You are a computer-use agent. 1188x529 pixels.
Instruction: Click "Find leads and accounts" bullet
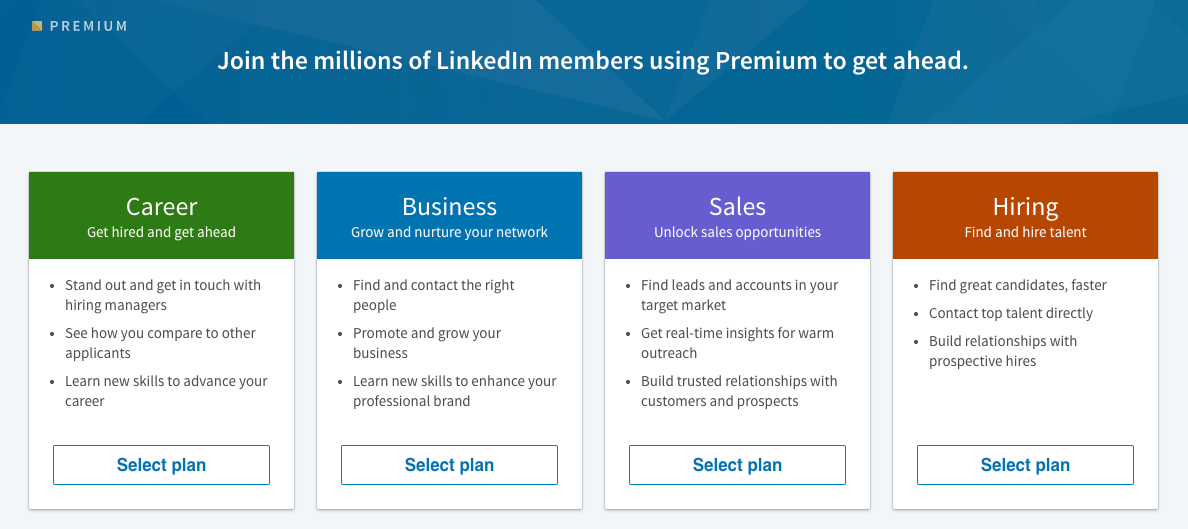click(x=739, y=295)
